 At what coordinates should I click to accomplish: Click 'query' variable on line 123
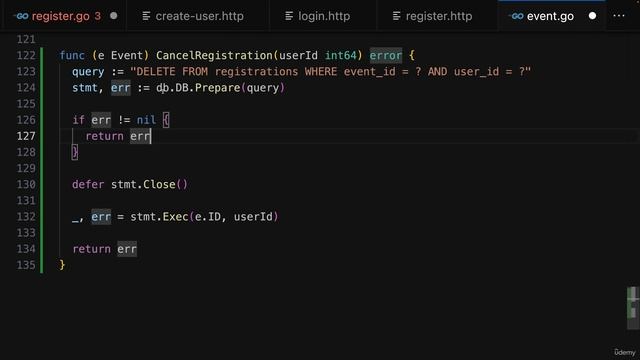coord(88,71)
